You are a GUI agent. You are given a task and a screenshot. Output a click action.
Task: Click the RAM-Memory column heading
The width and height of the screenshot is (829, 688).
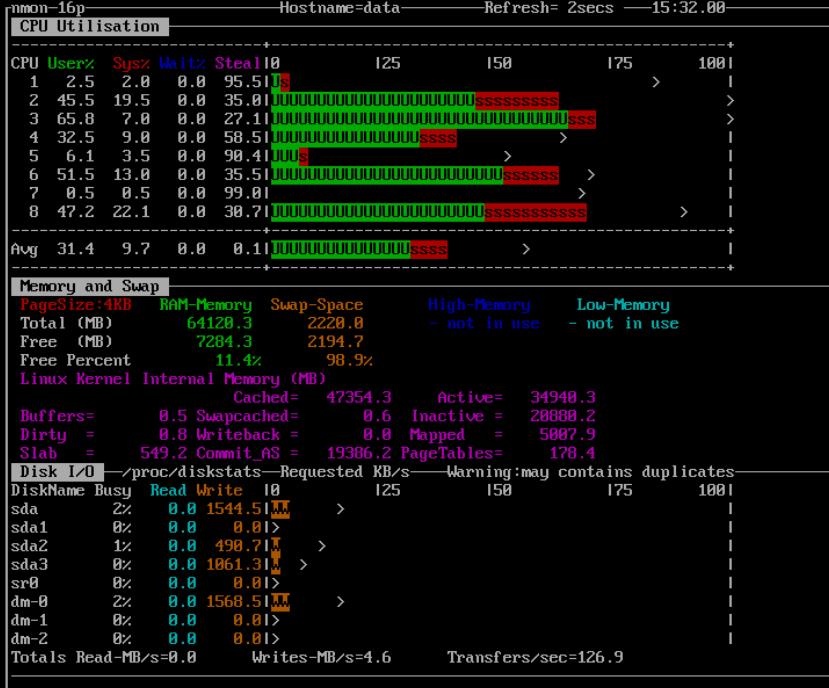coord(206,305)
